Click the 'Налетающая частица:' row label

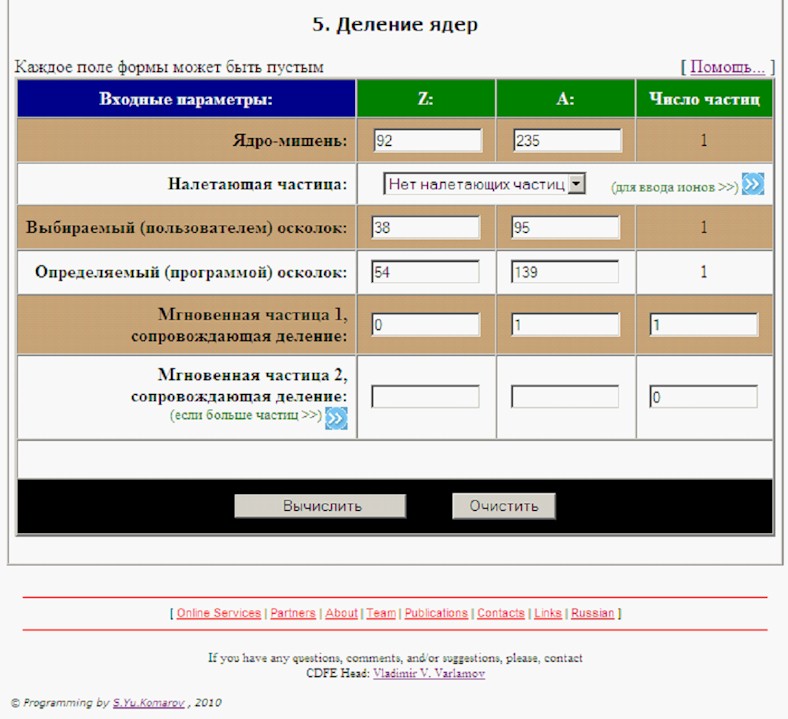pos(257,184)
